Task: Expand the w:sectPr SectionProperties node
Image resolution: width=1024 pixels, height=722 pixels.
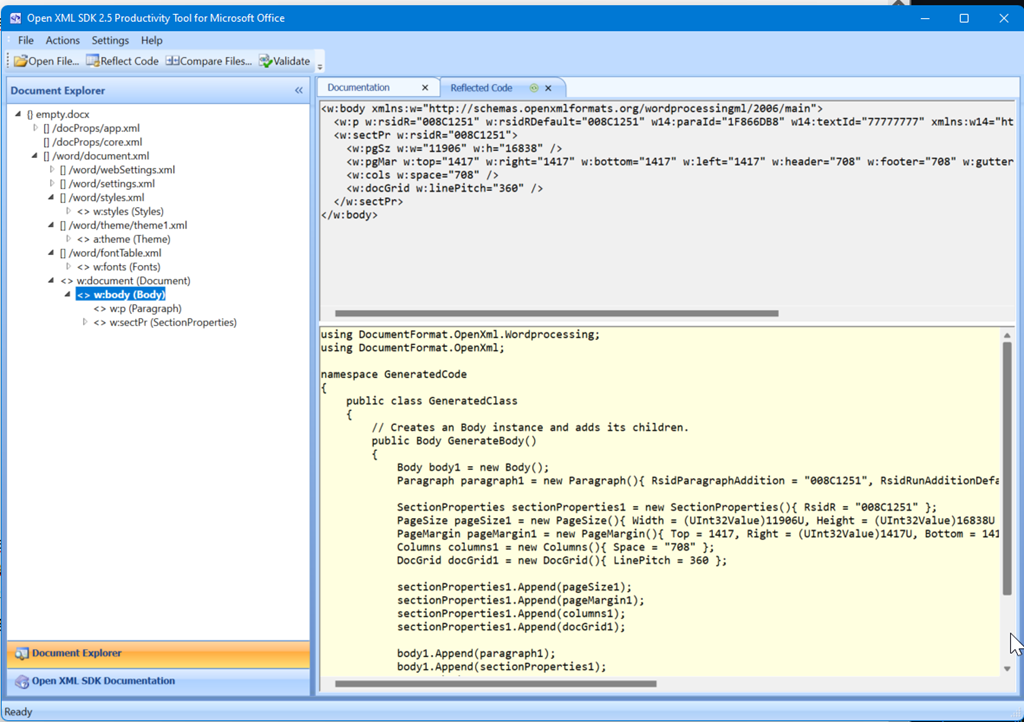Action: [85, 322]
